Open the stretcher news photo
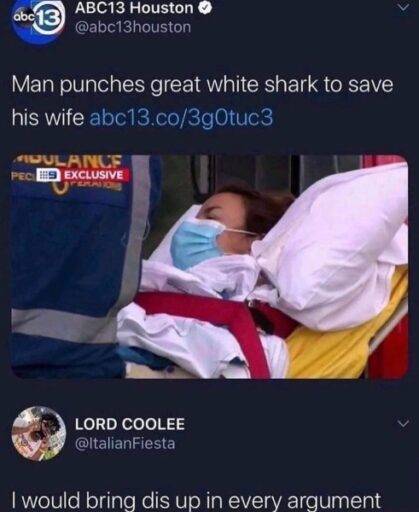The height and width of the screenshot is (512, 419). [210, 267]
